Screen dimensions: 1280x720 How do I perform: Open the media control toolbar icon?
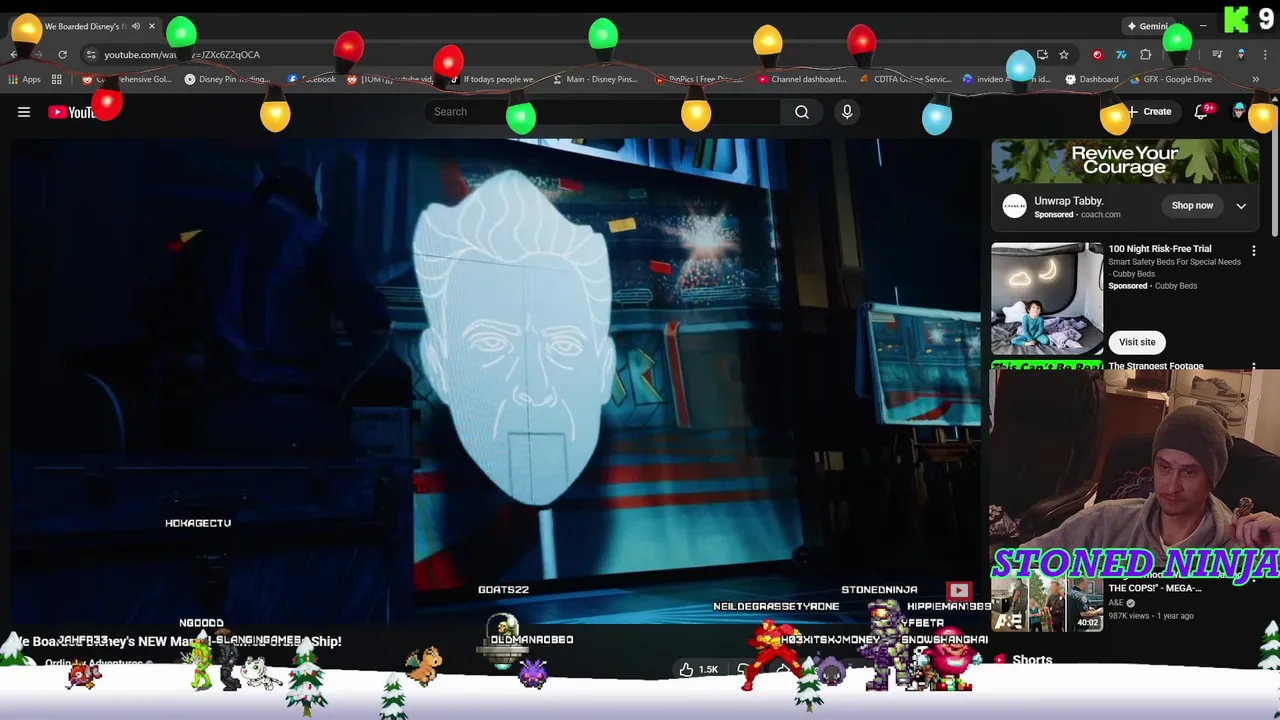pyautogui.click(x=1217, y=55)
